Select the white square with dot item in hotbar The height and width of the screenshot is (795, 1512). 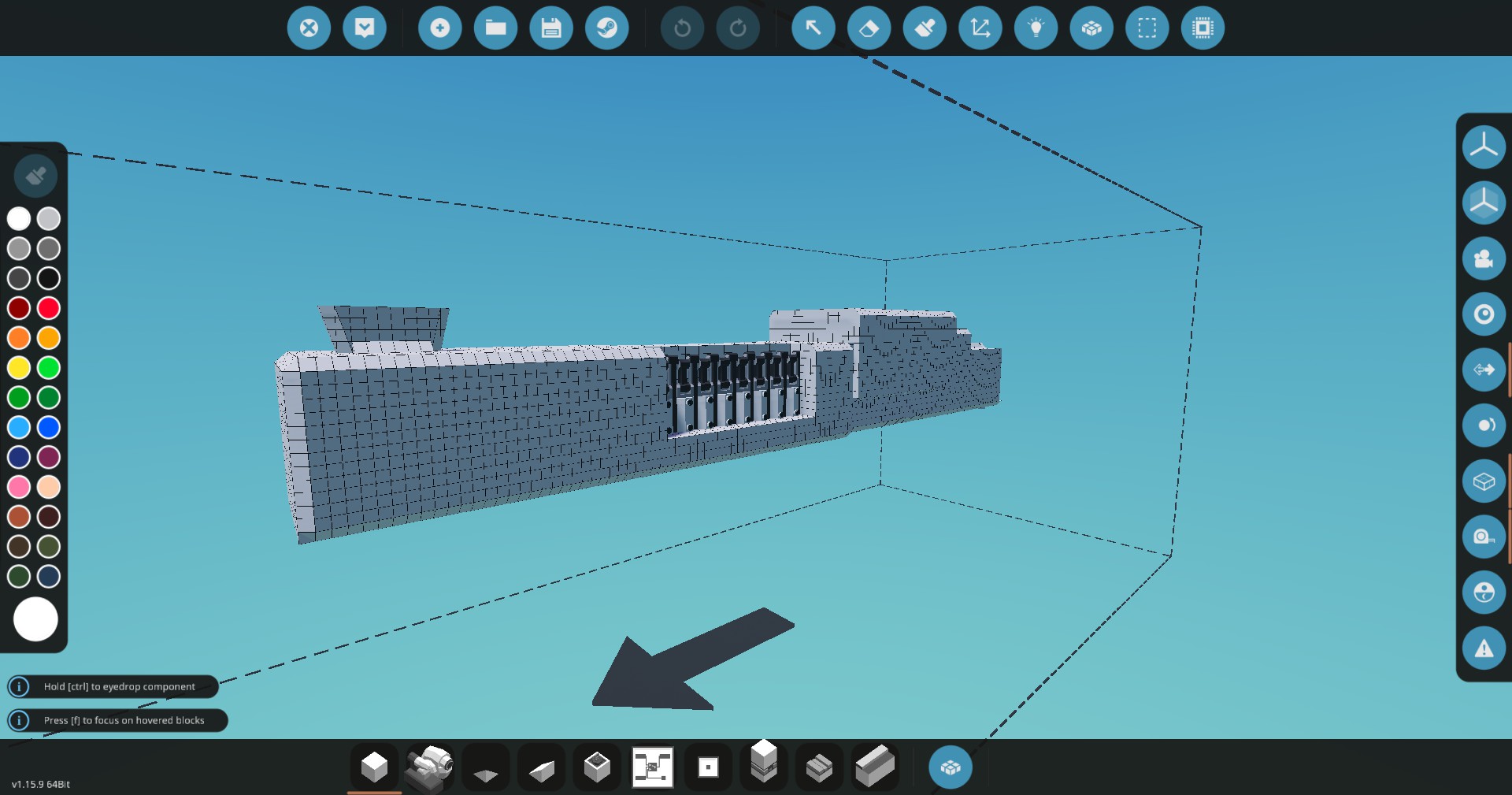tap(708, 767)
